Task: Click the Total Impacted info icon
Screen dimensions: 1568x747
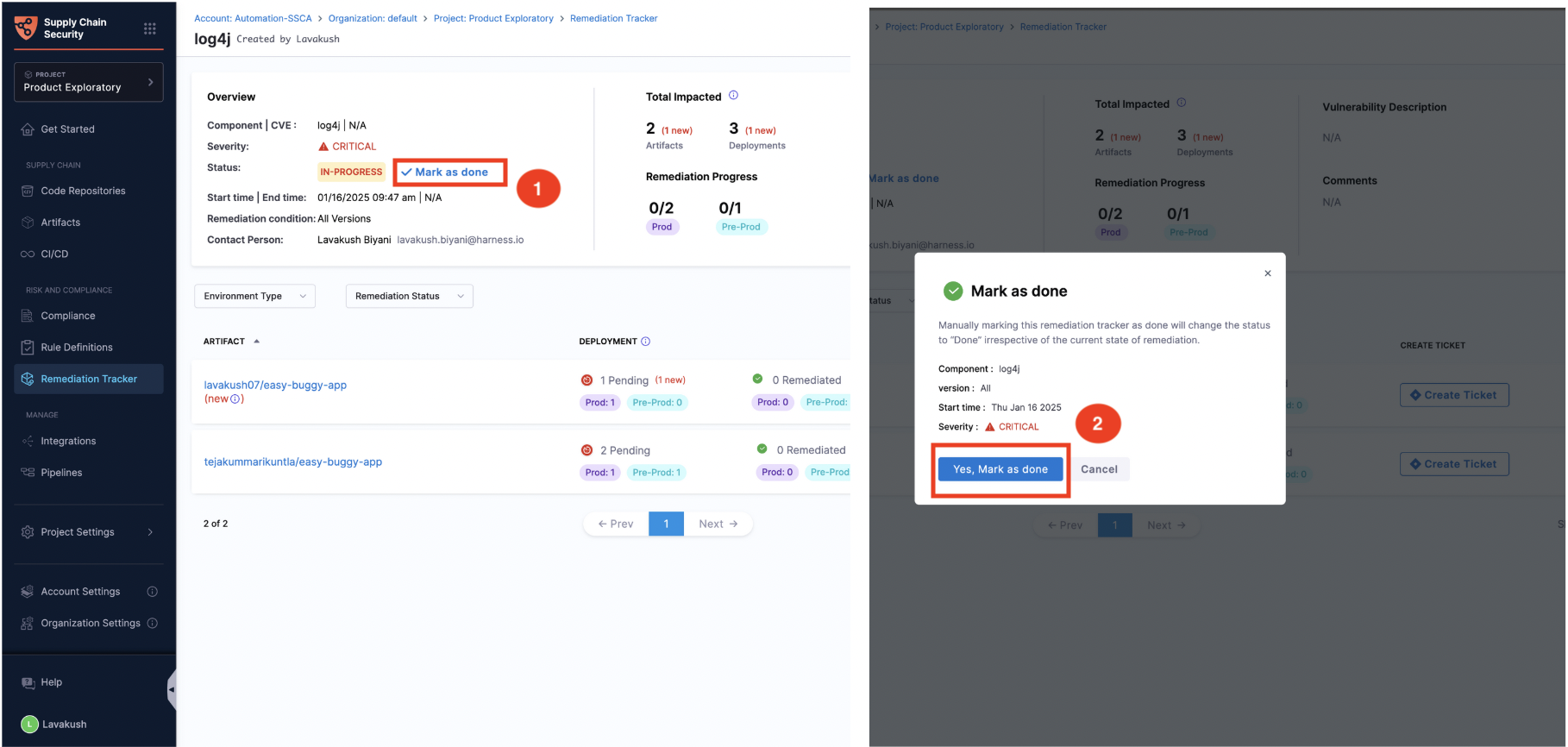Action: click(x=733, y=96)
